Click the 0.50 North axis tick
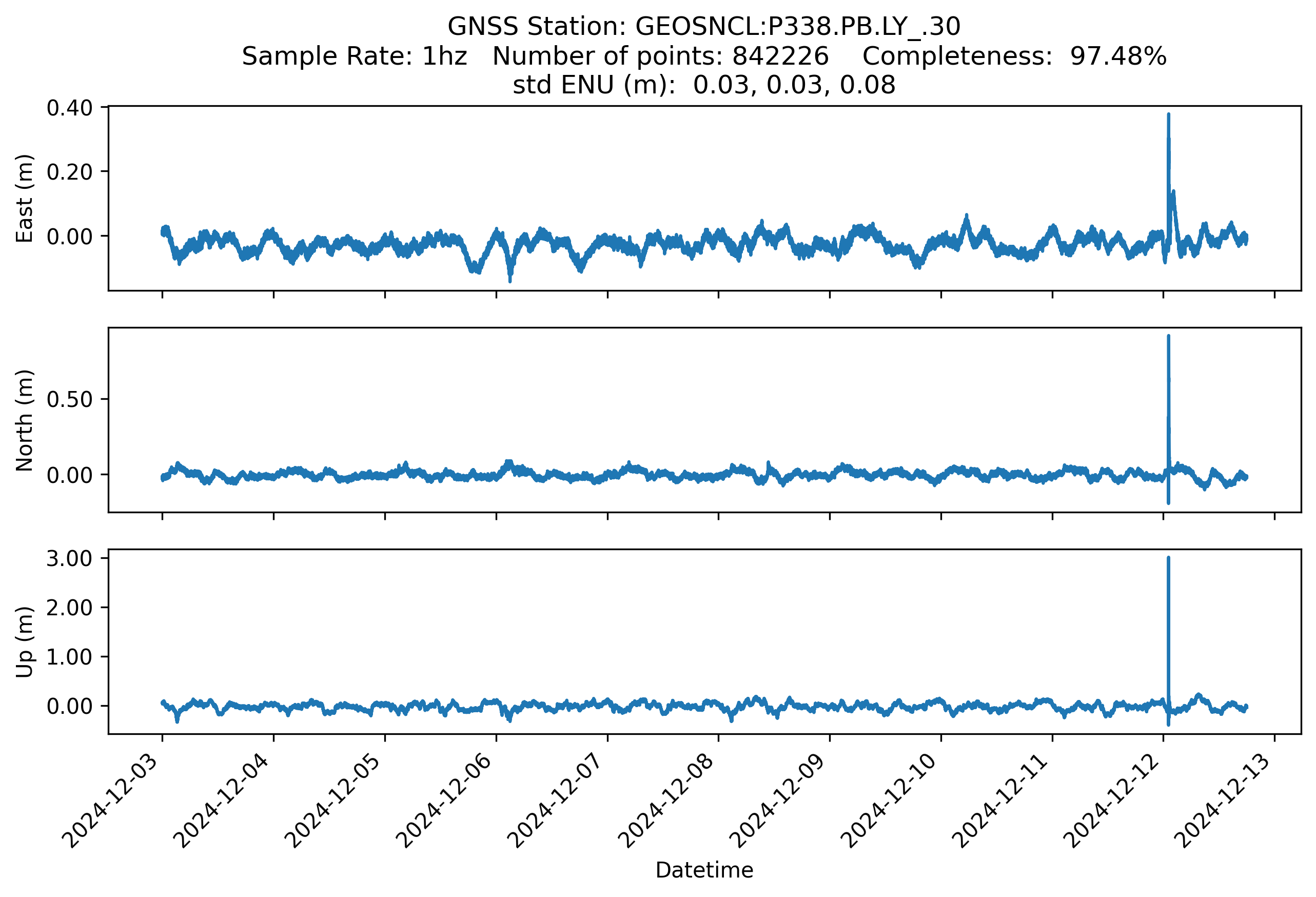This screenshot has width=1316, height=897. coord(70,400)
